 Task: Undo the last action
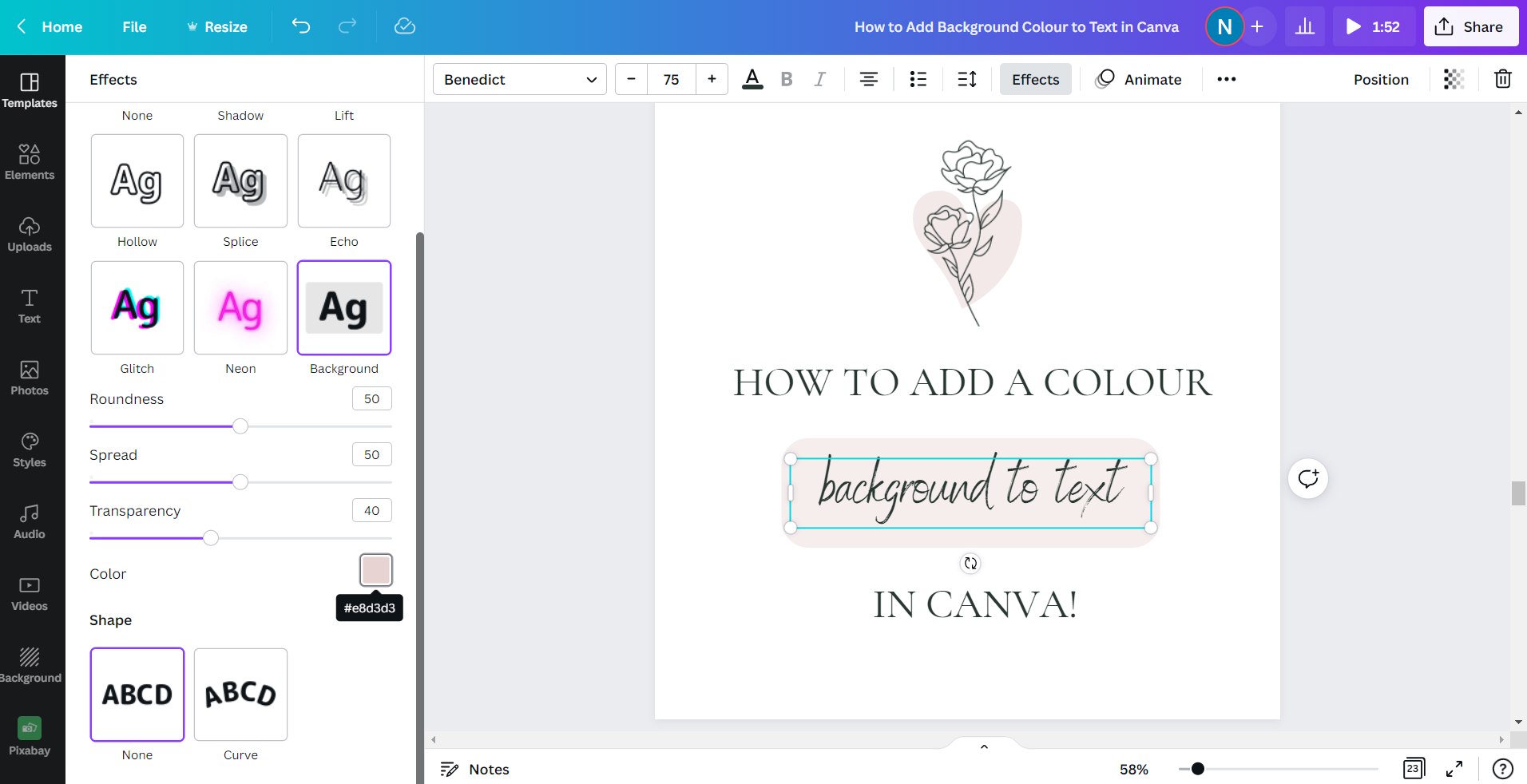pyautogui.click(x=301, y=26)
